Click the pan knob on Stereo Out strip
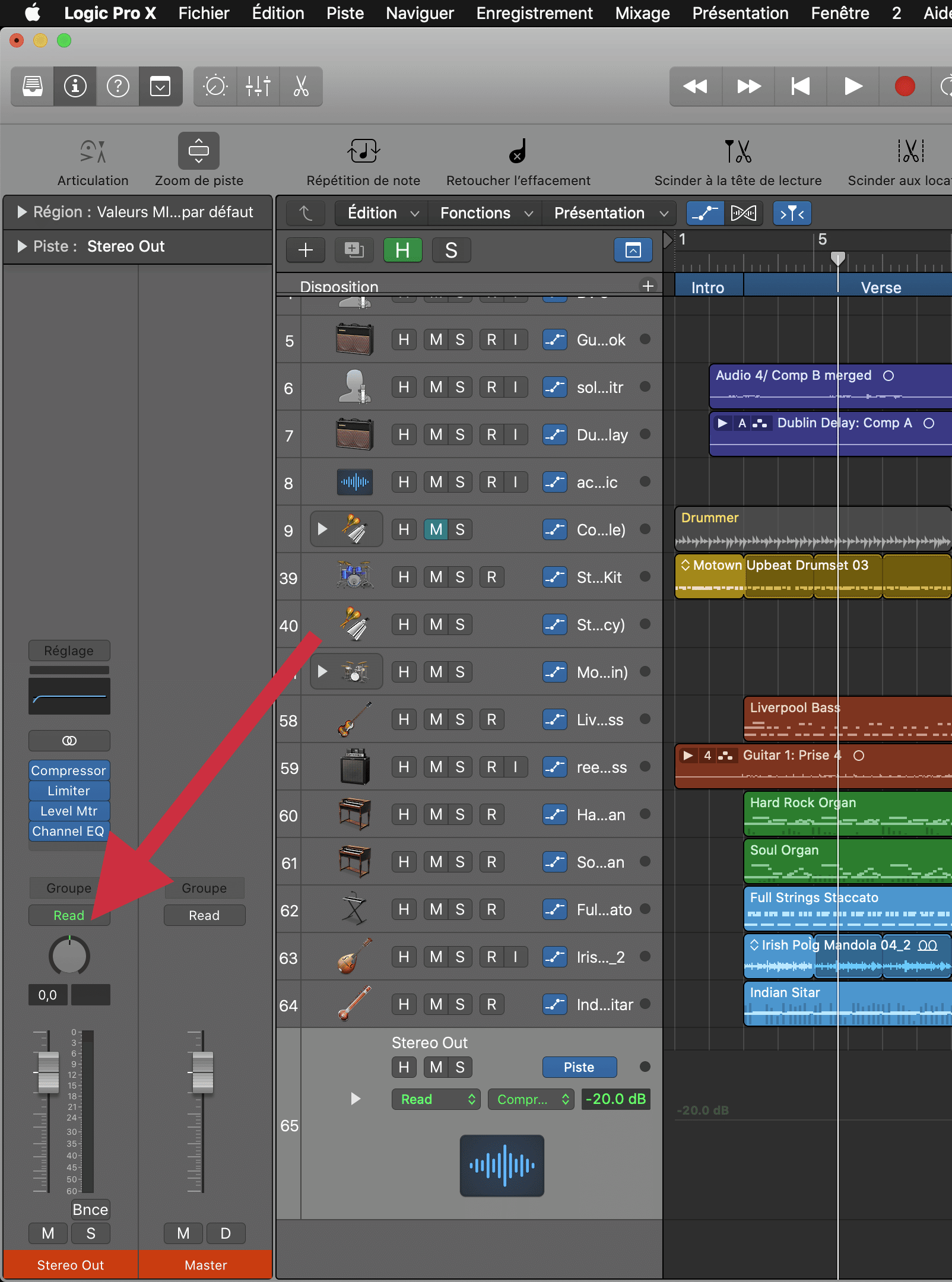 69,956
